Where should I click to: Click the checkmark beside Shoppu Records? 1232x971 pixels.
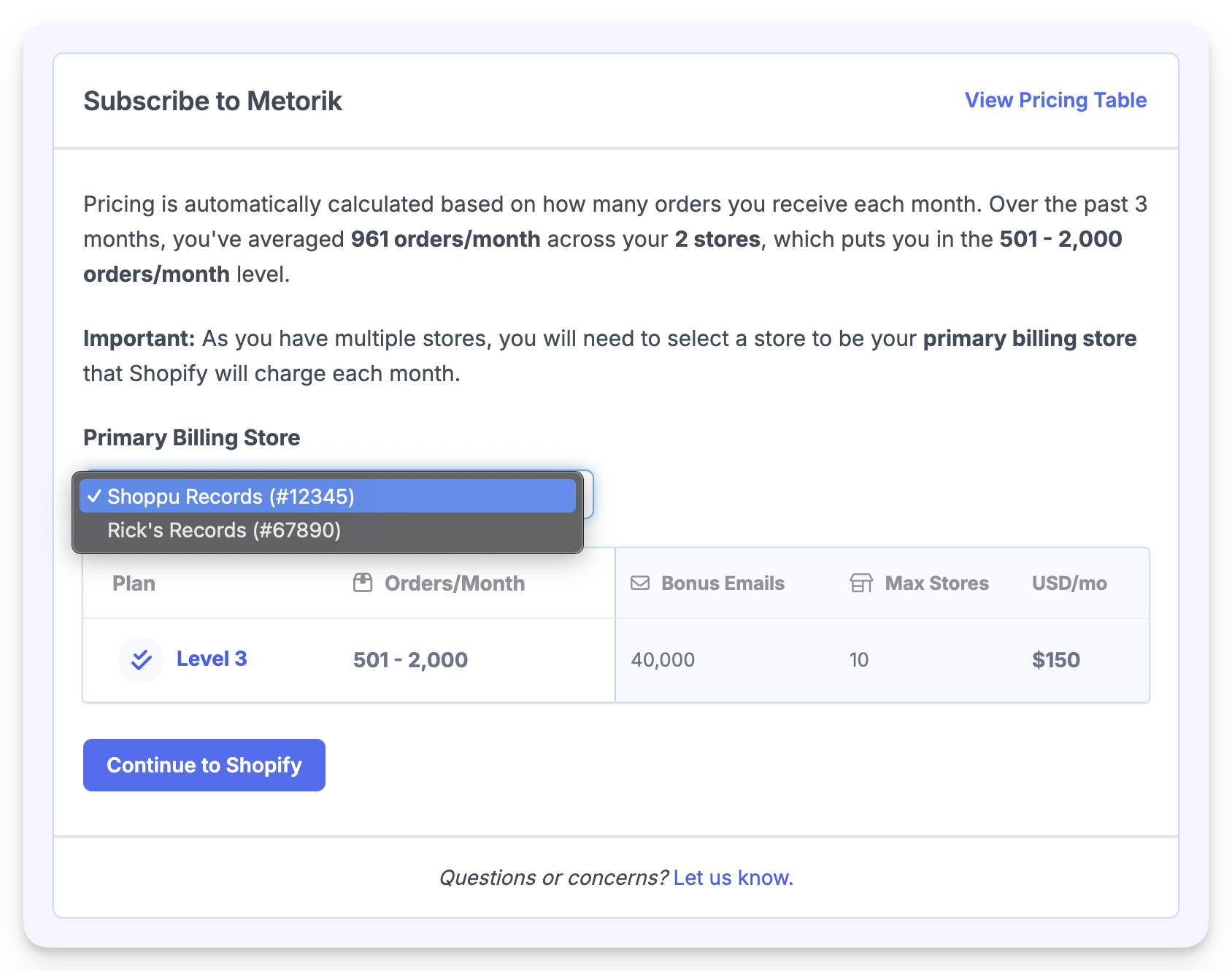pos(94,496)
